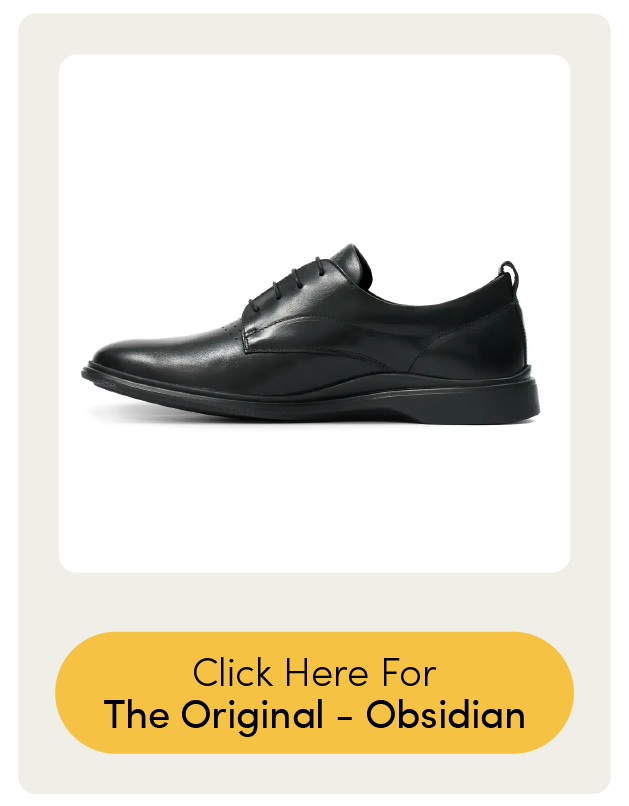Click the yellow Click Here For button

click(314, 692)
